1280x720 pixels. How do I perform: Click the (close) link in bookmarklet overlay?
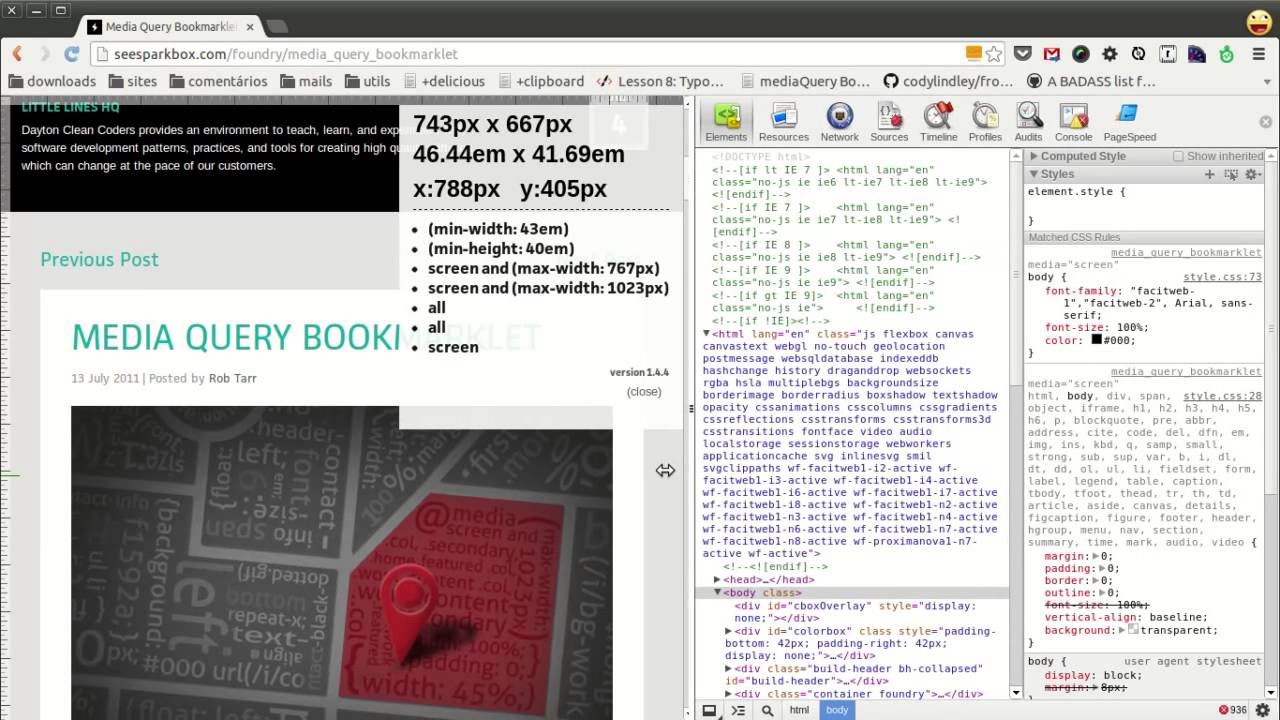(644, 391)
